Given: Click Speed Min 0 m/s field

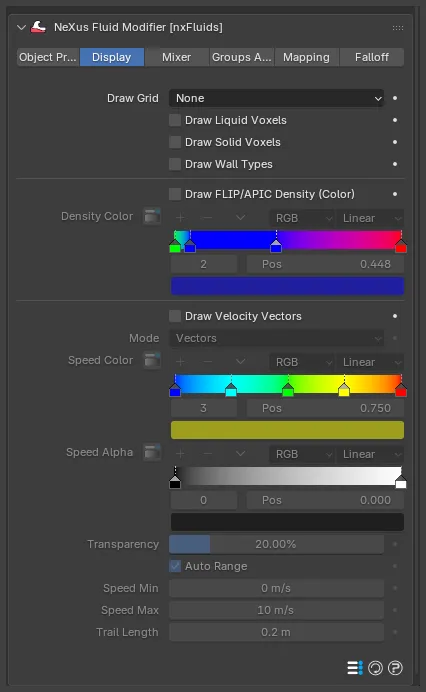Looking at the screenshot, I should (276, 588).
